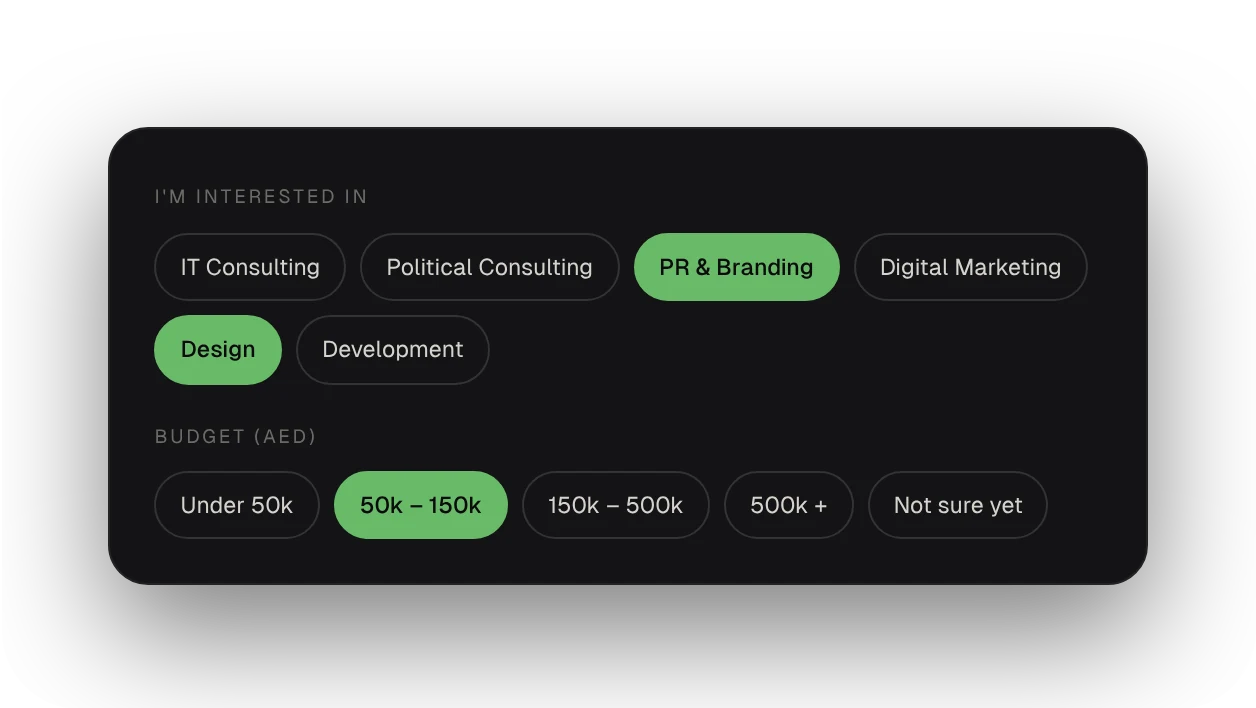Image resolution: width=1256 pixels, height=708 pixels.
Task: Enable the Development interest chip
Action: click(x=393, y=350)
